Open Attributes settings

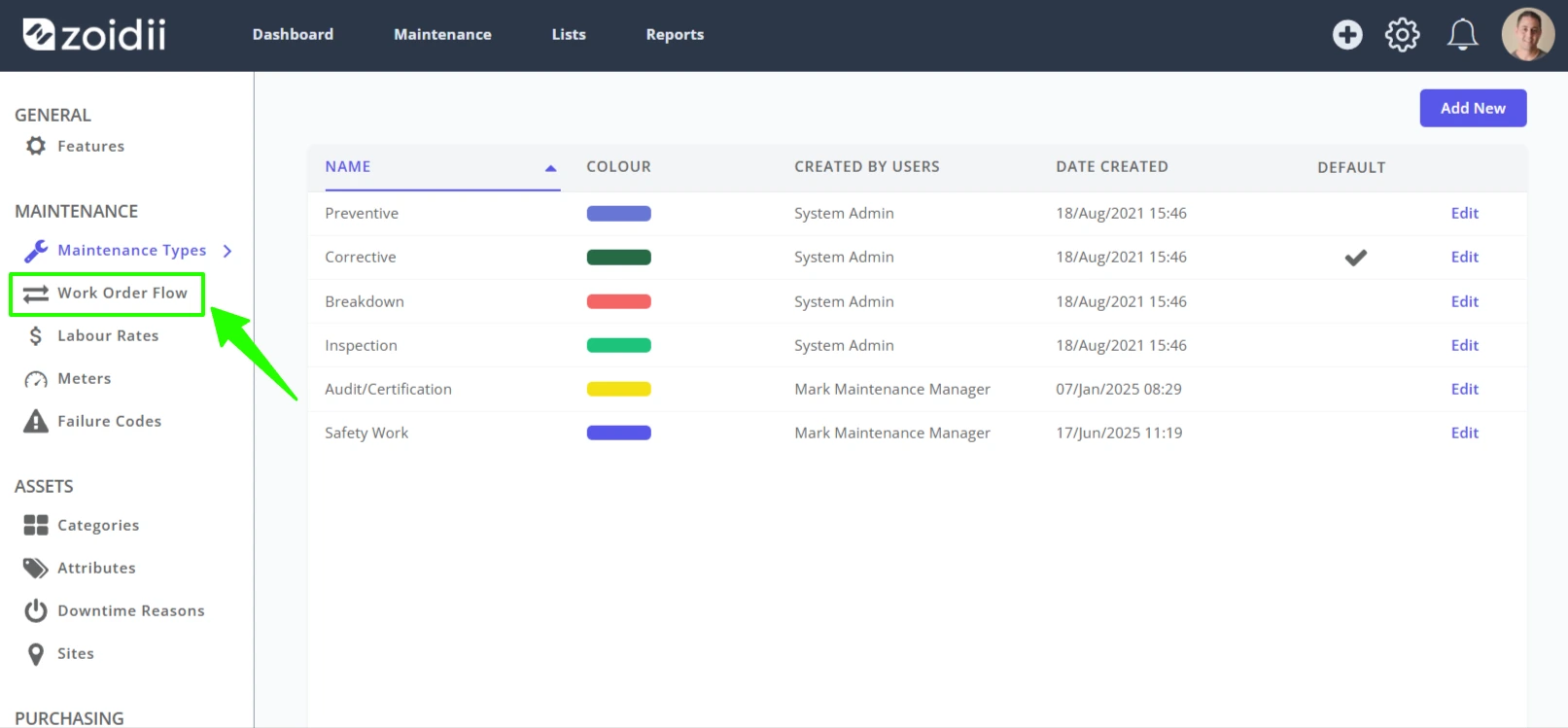(96, 568)
